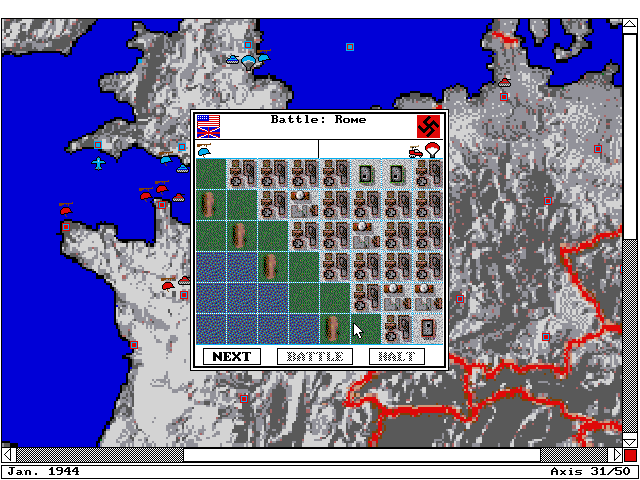This screenshot has width=640, height=480.
Task: Click the domed building tile in grid's third row
Action: point(366,236)
